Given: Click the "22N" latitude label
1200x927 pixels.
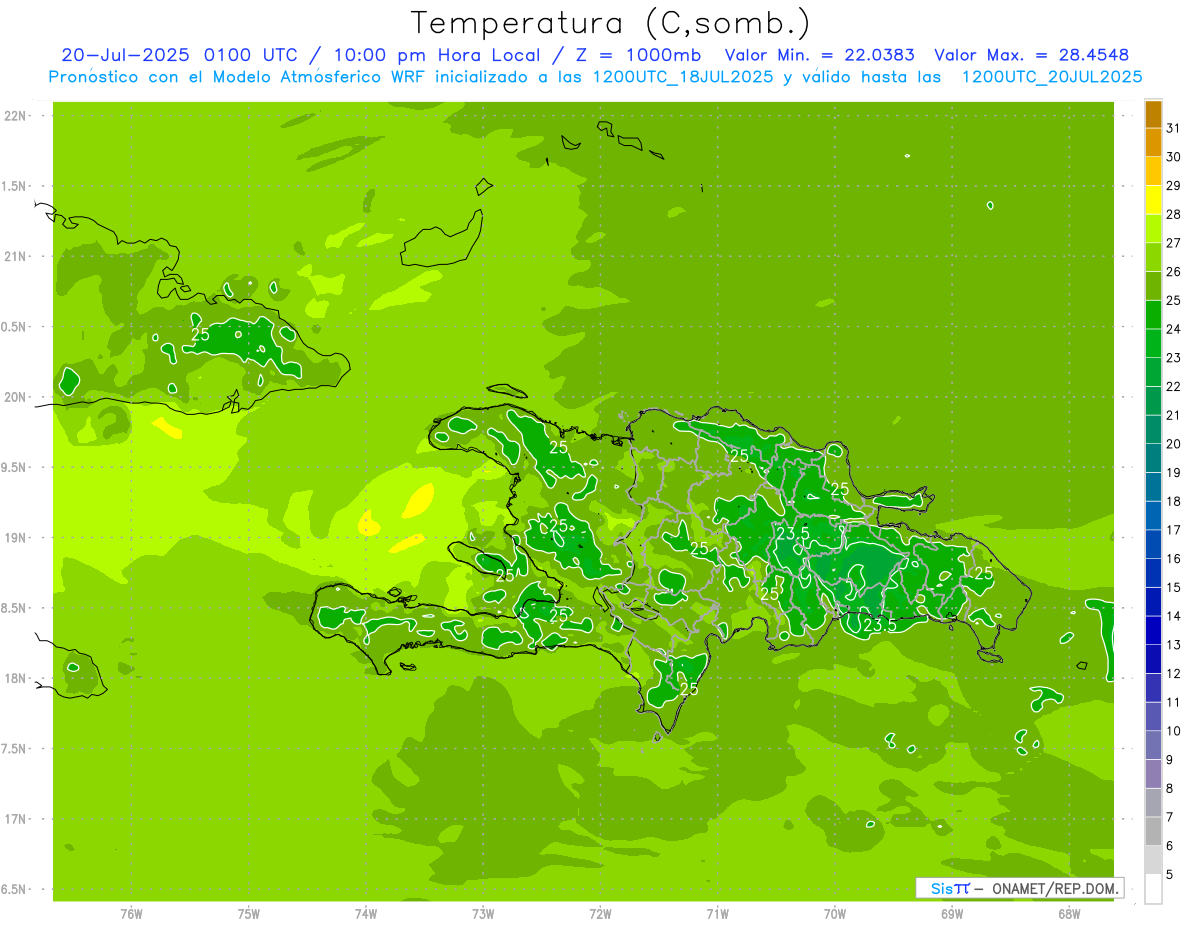Looking at the screenshot, I should pyautogui.click(x=17, y=116).
